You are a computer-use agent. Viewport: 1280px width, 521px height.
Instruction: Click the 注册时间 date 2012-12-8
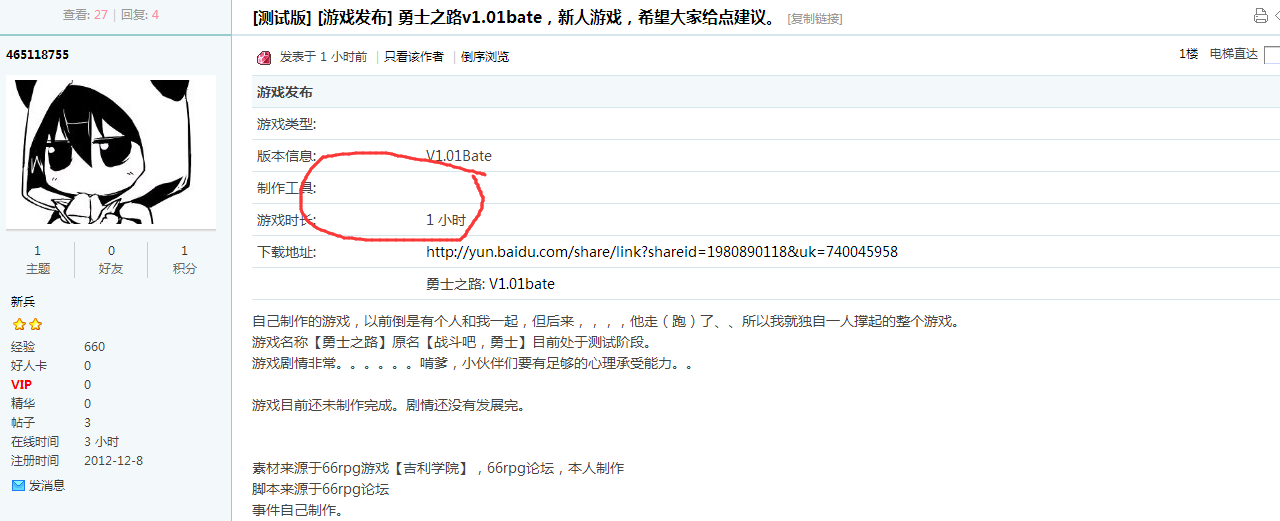113,461
